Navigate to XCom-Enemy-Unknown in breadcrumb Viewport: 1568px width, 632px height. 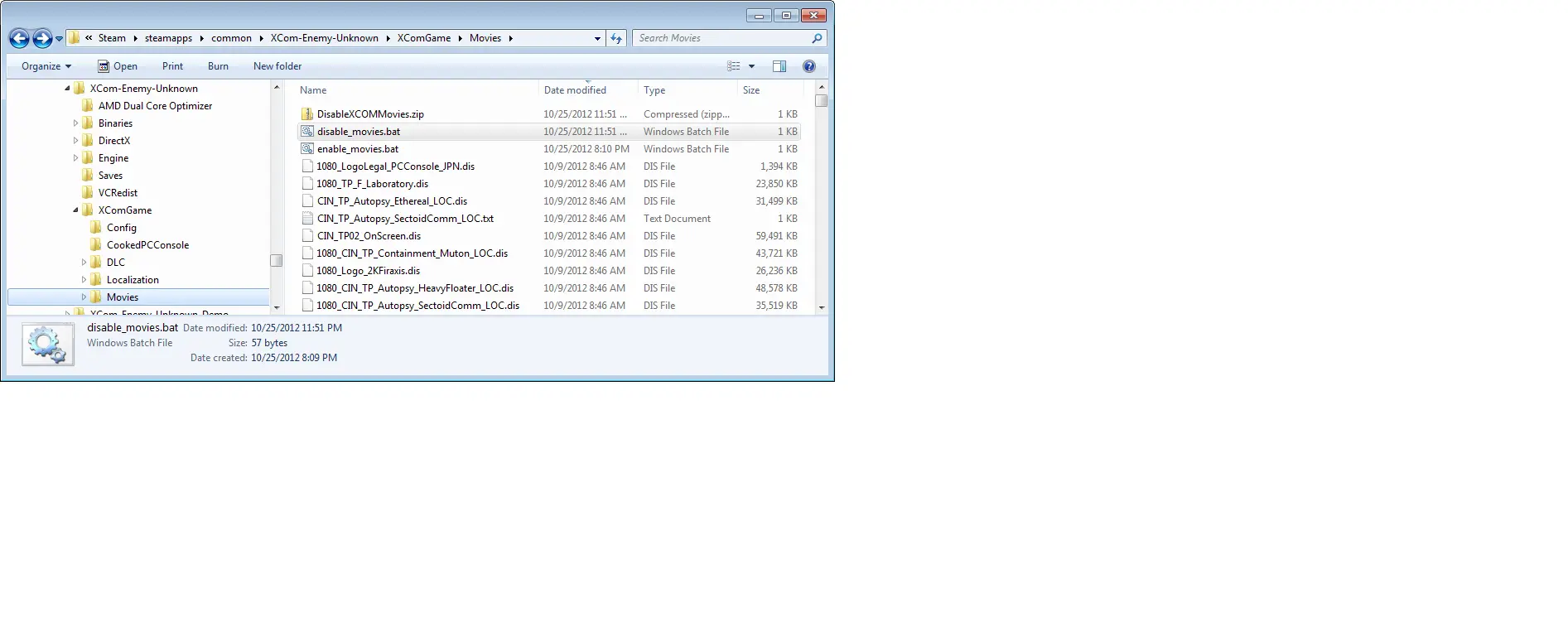pyautogui.click(x=324, y=38)
